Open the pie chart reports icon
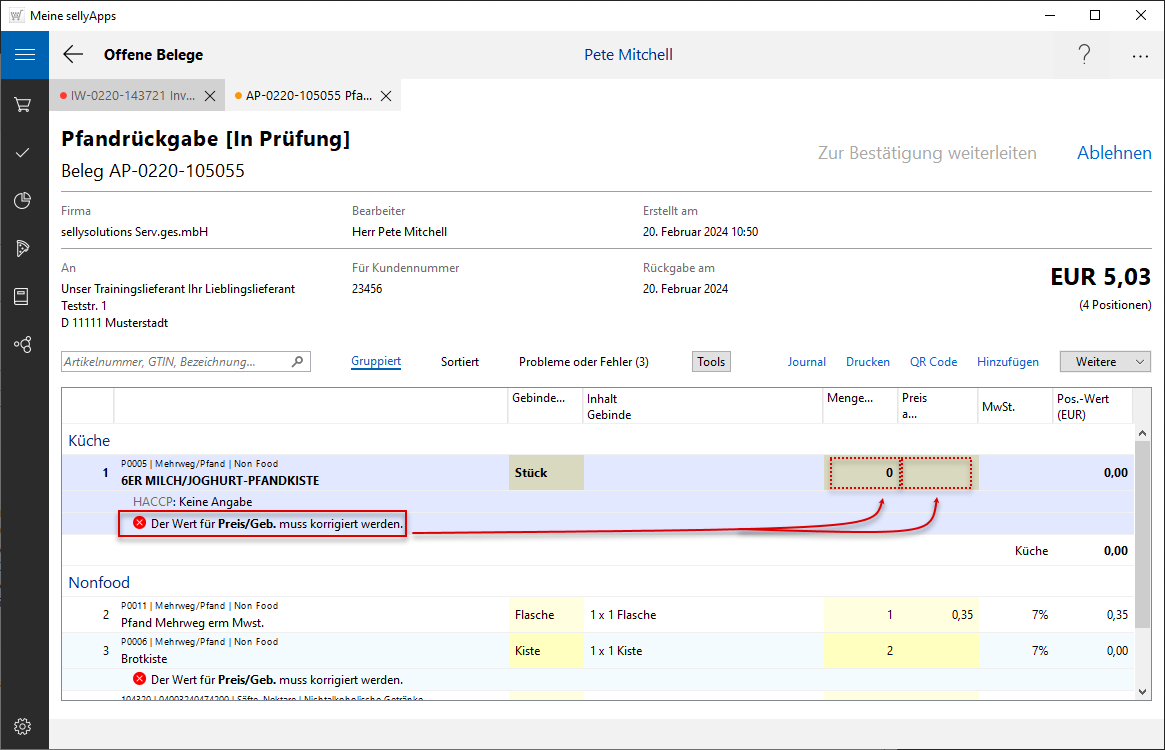Viewport: 1165px width, 750px height. click(24, 200)
